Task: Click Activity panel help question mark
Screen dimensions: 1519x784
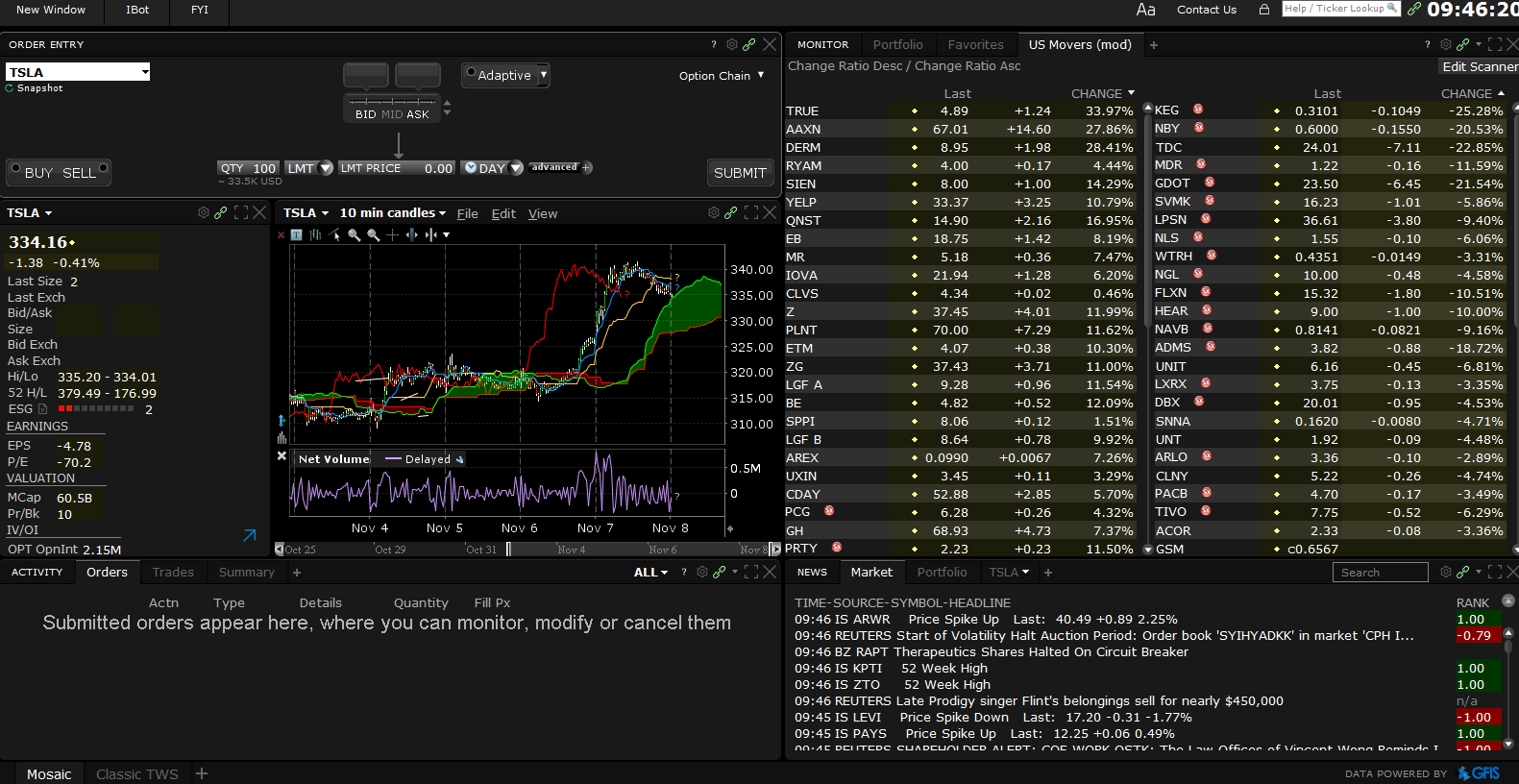Action: pyautogui.click(x=684, y=572)
